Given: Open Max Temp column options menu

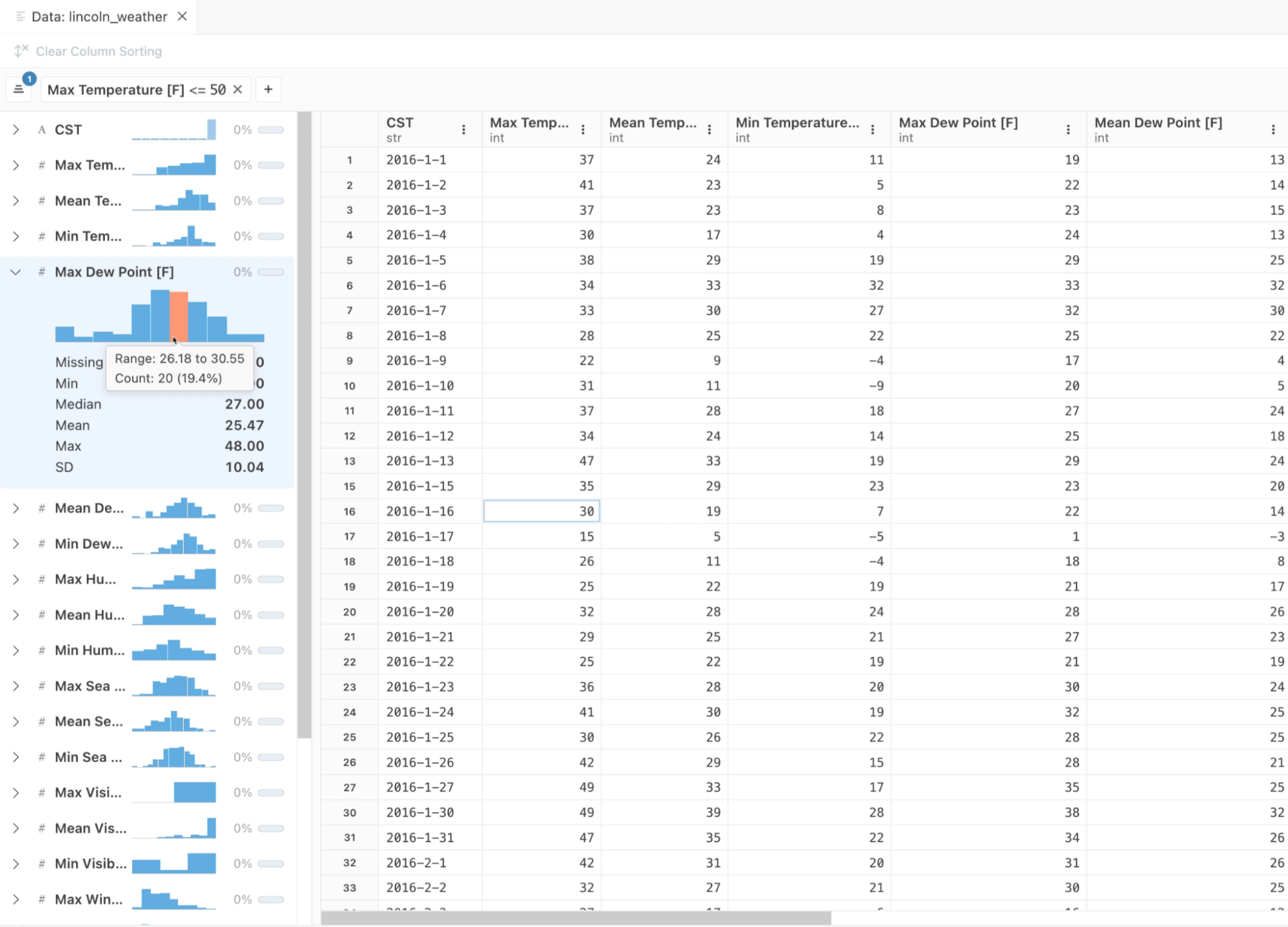Looking at the screenshot, I should (582, 129).
